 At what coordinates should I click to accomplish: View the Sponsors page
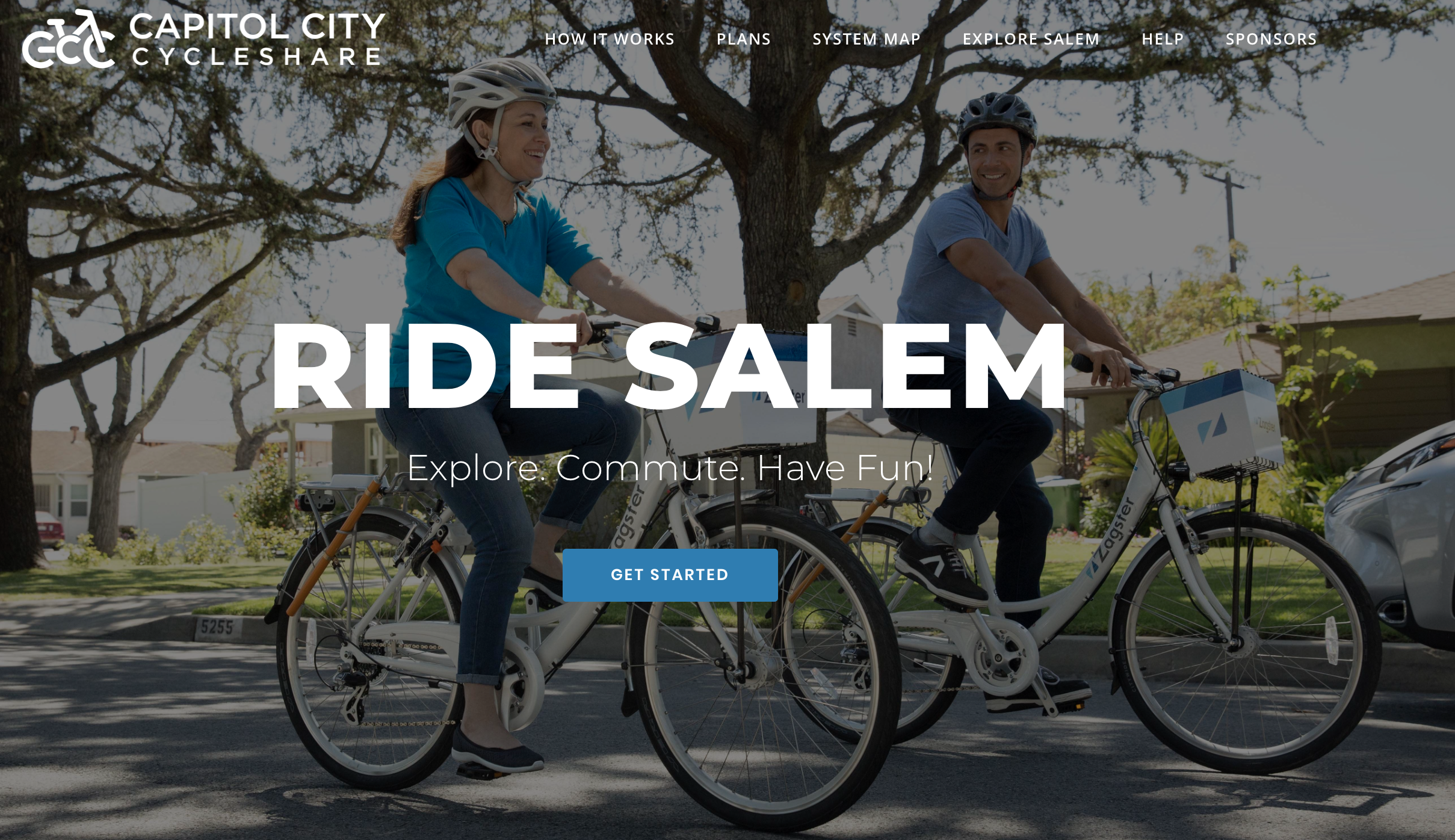coord(1271,39)
